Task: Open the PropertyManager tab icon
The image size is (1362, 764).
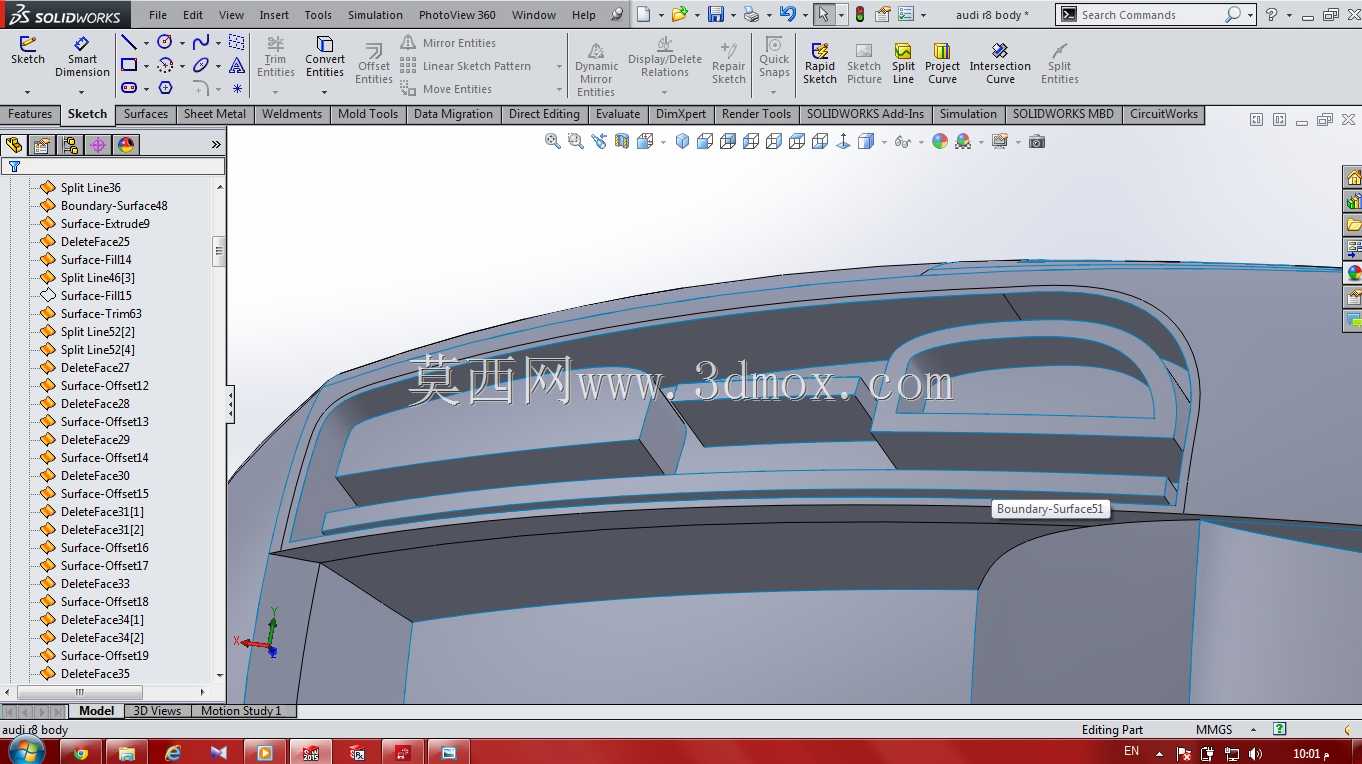Action: pyautogui.click(x=42, y=145)
